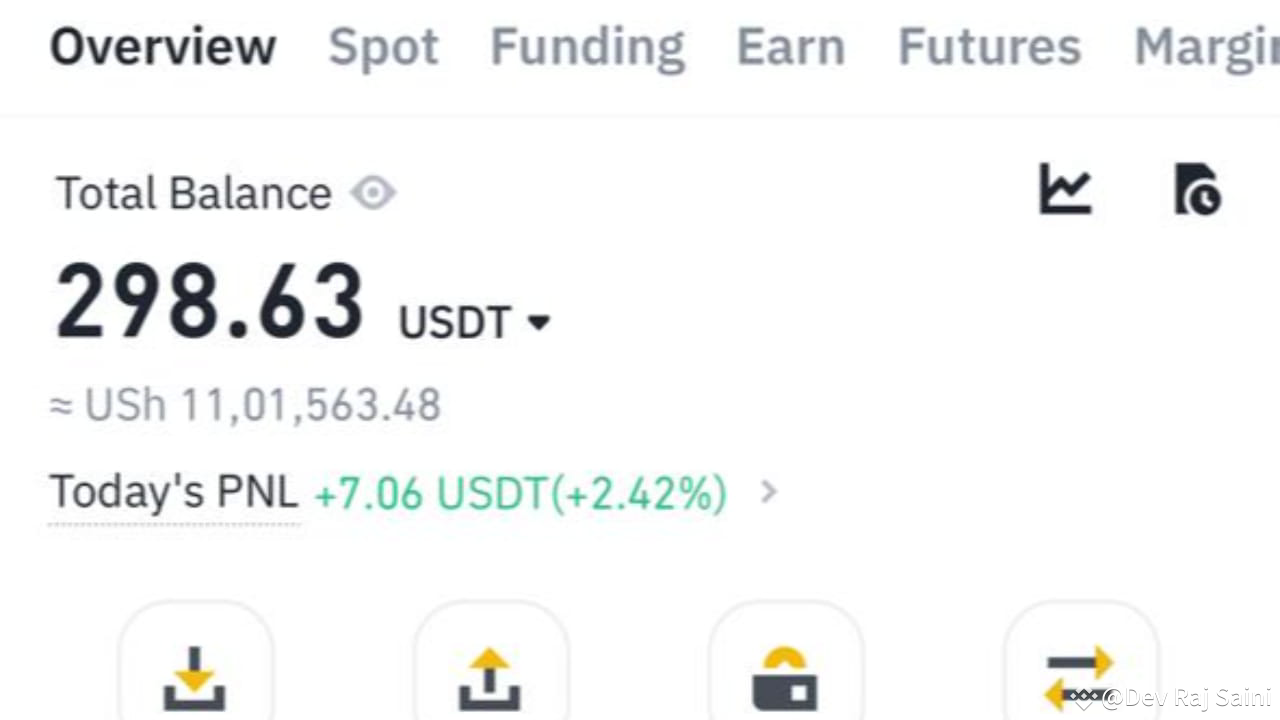Expand Today's PNL details chevron
1280x720 pixels.
768,492
